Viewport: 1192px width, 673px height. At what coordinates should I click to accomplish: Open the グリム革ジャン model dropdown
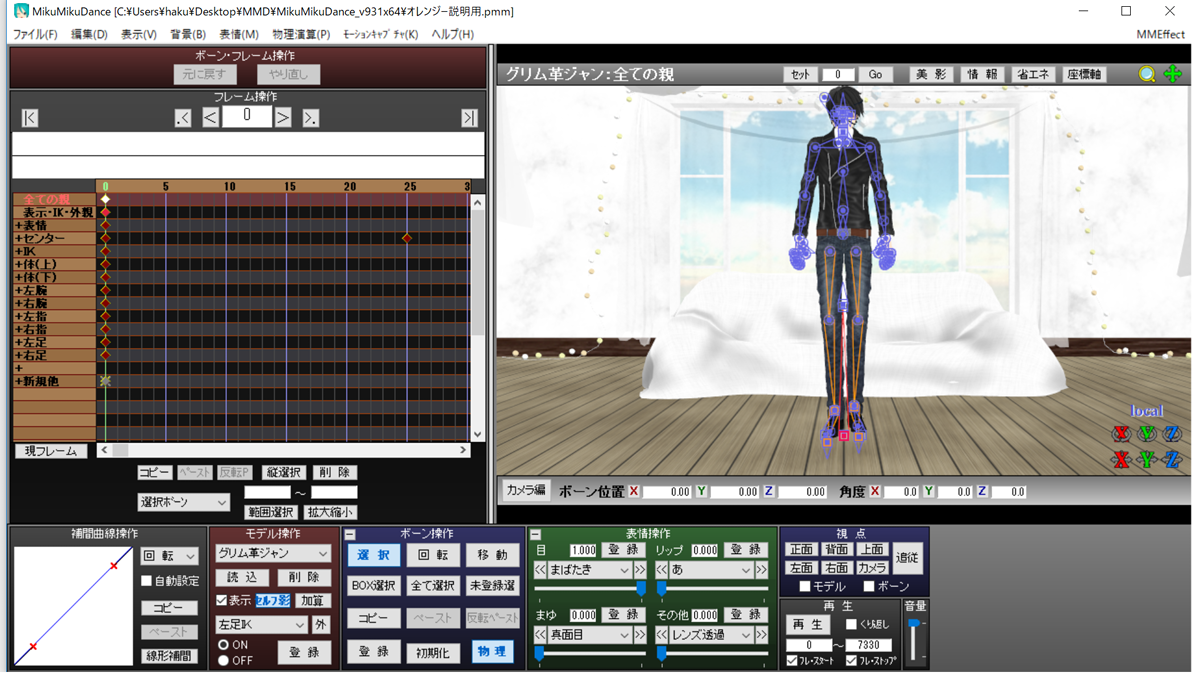click(x=273, y=554)
